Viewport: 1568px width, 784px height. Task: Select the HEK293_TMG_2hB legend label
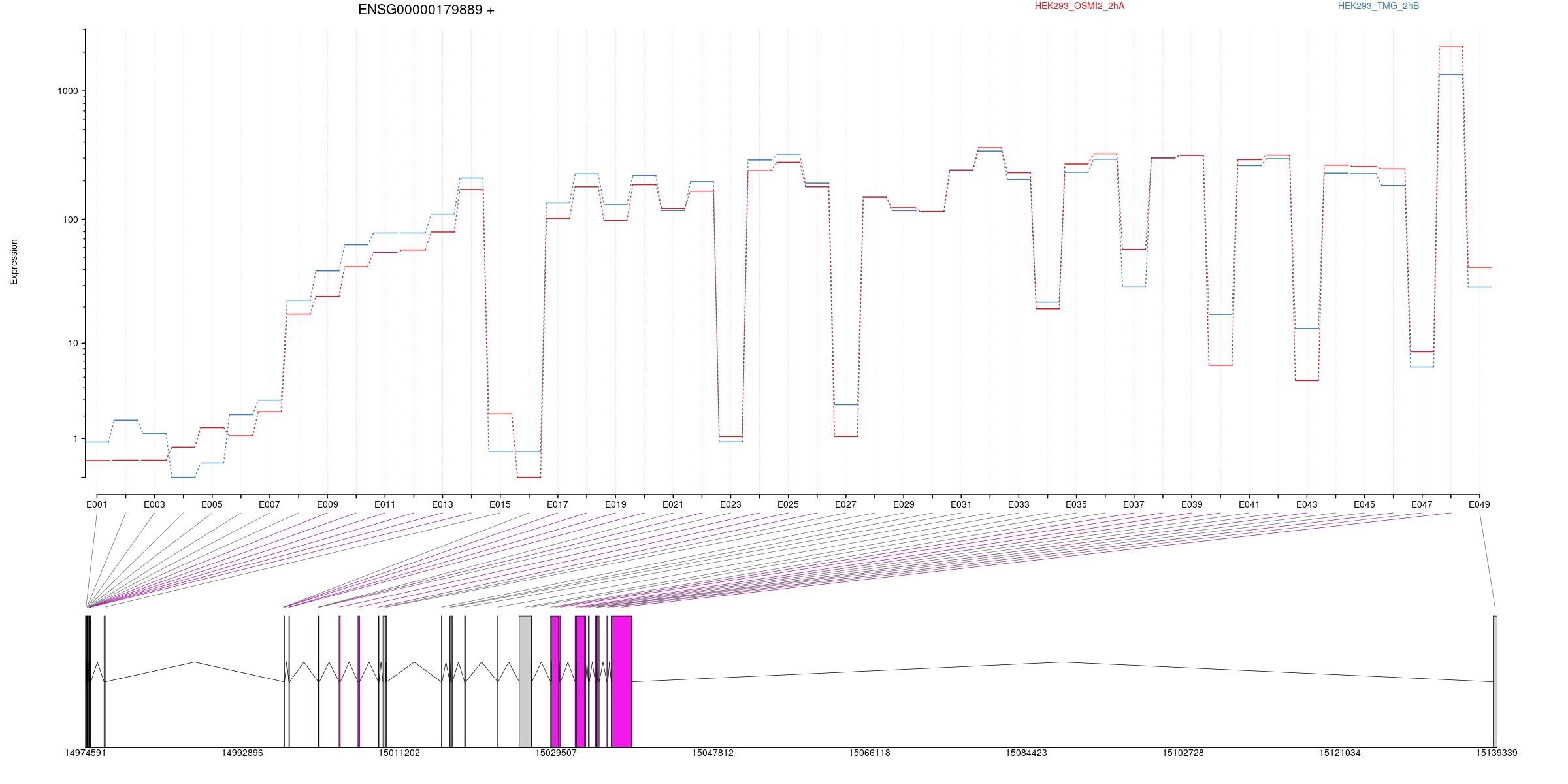coord(1379,6)
